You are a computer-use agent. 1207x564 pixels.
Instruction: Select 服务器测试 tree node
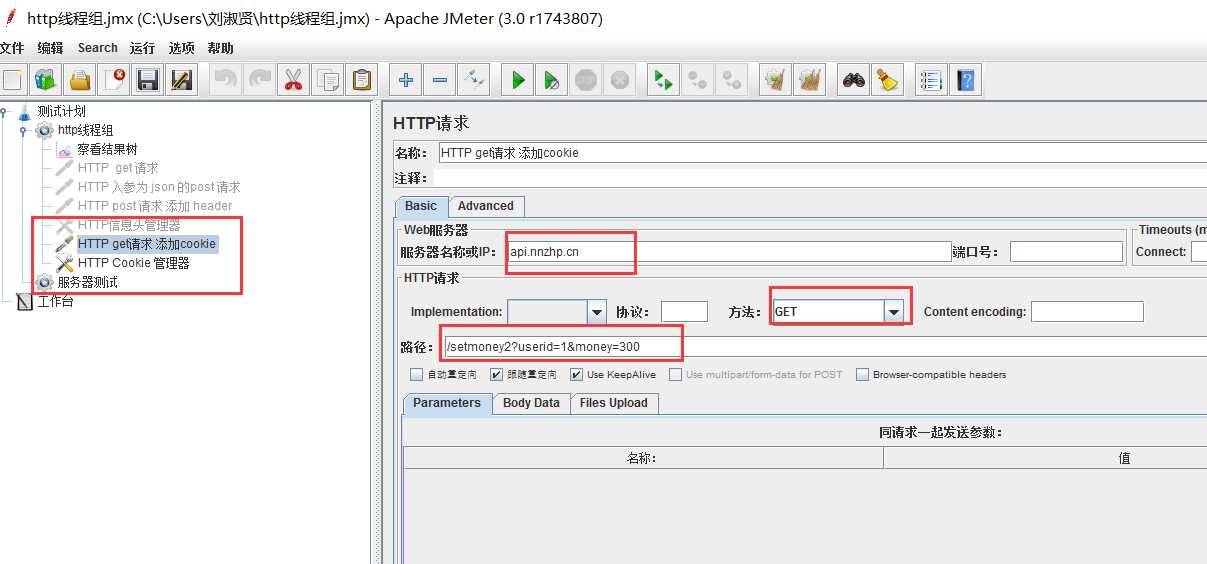pos(87,282)
